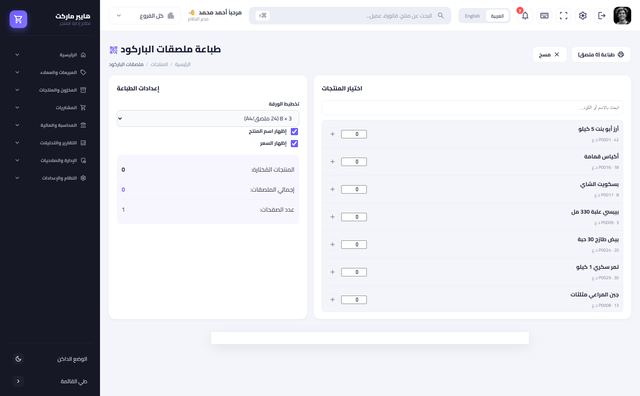
Task: Open the كل الفروع branch selector
Action: pos(145,16)
